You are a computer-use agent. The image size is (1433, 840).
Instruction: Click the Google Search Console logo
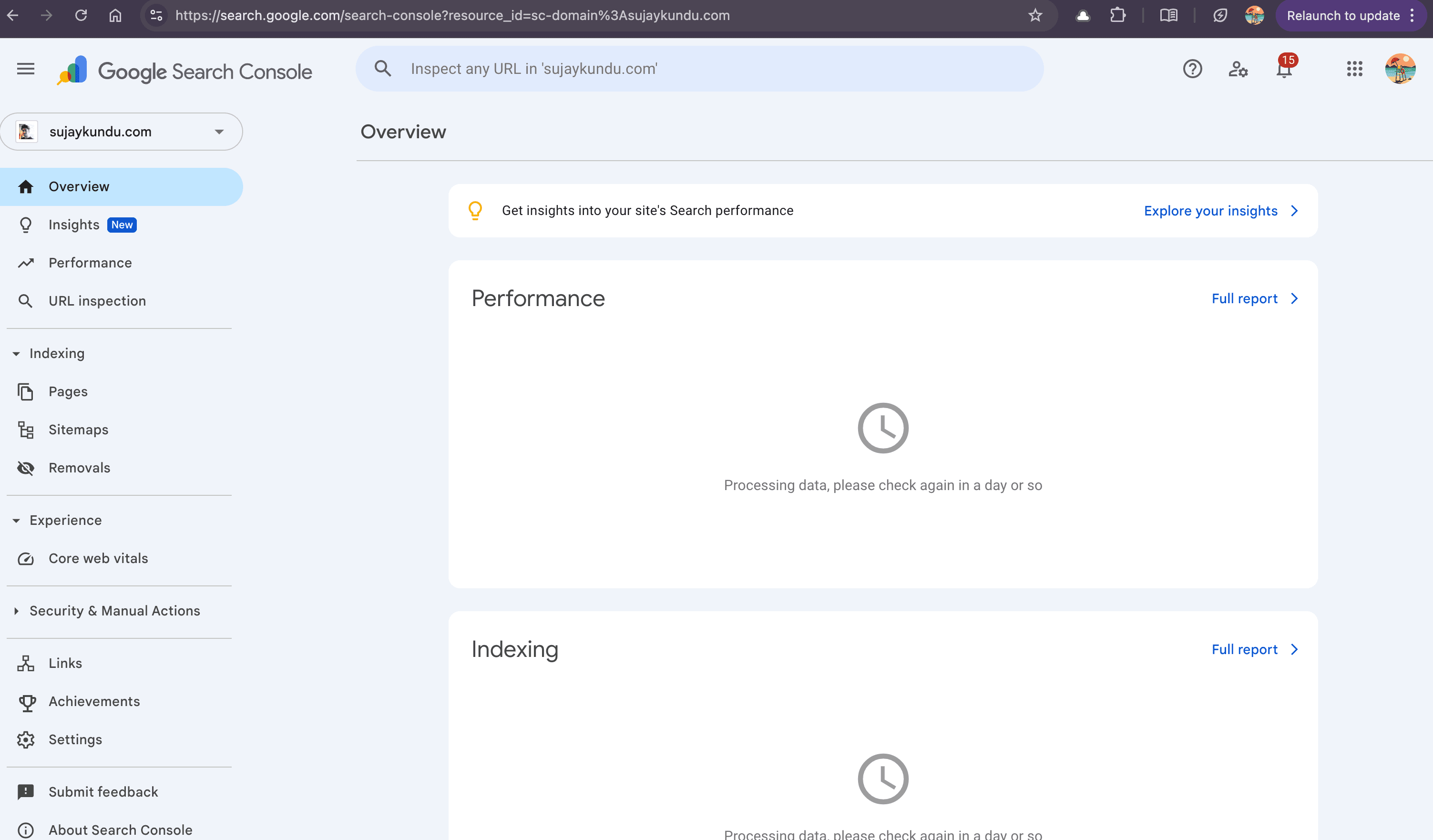coord(184,70)
